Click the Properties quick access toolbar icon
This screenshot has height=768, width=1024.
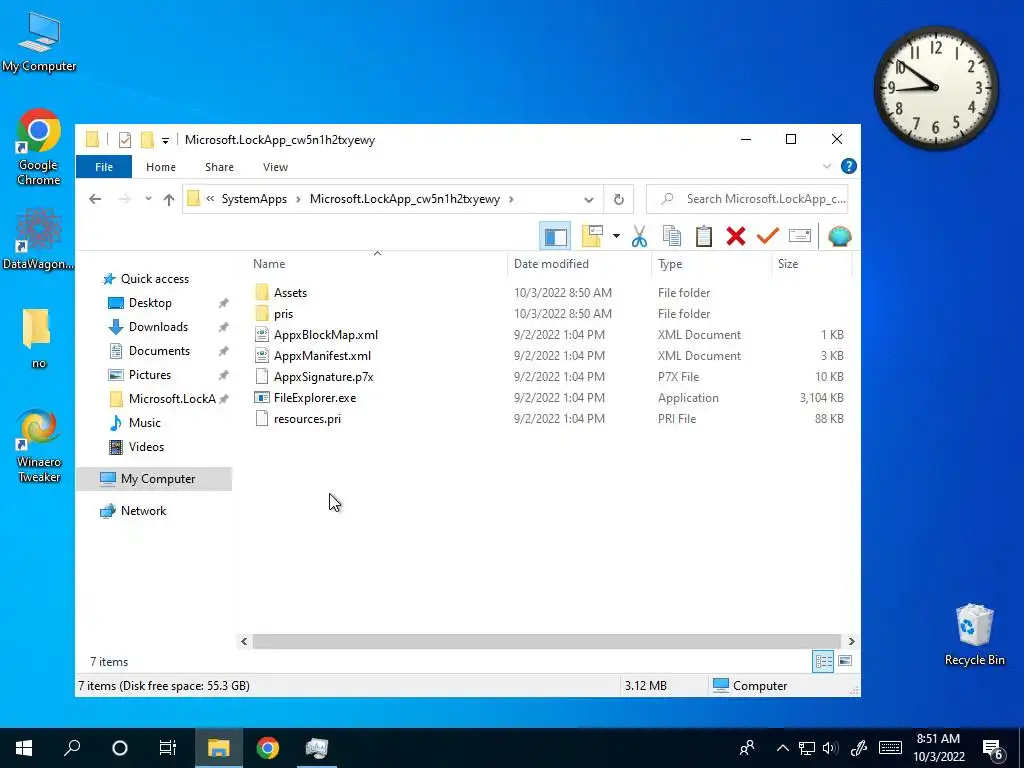125,140
